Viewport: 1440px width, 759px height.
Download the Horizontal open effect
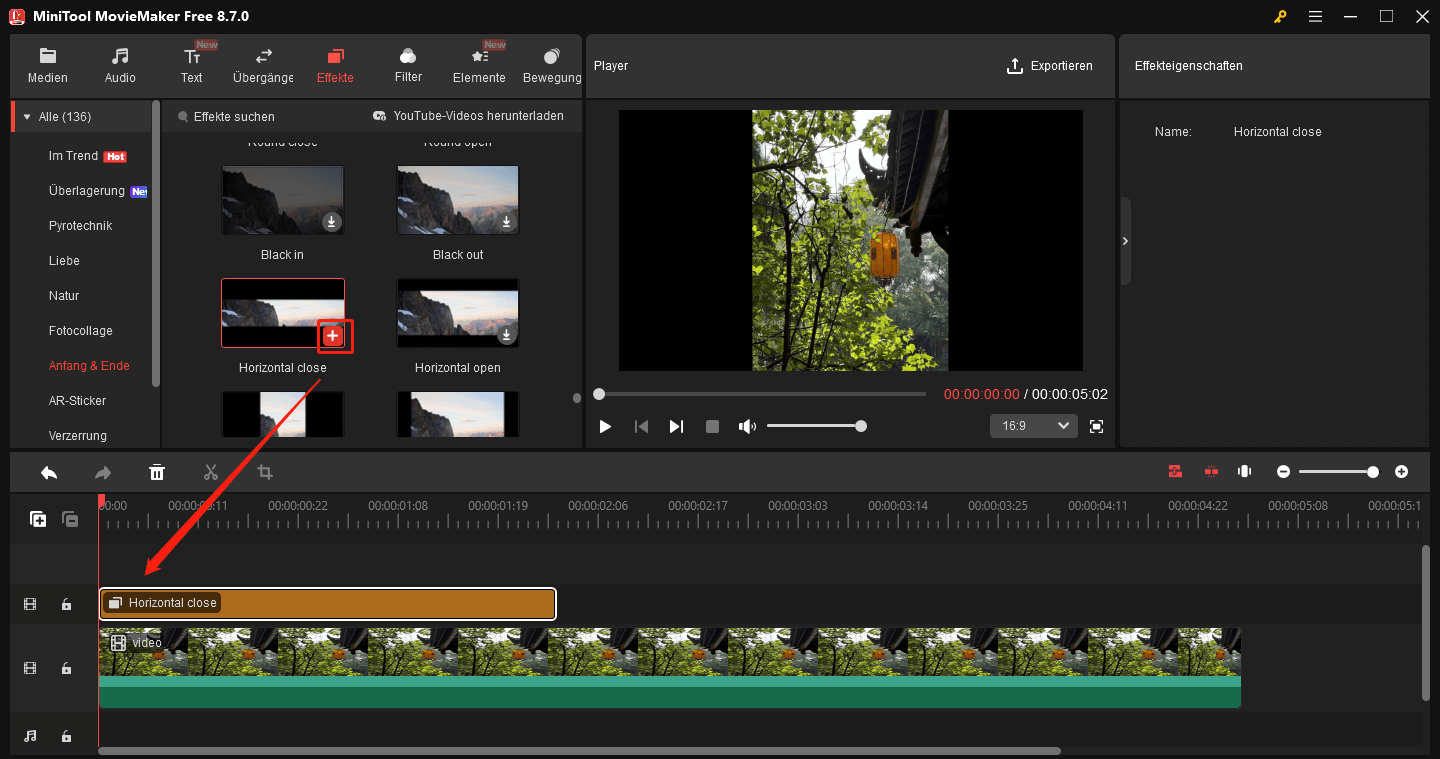507,335
